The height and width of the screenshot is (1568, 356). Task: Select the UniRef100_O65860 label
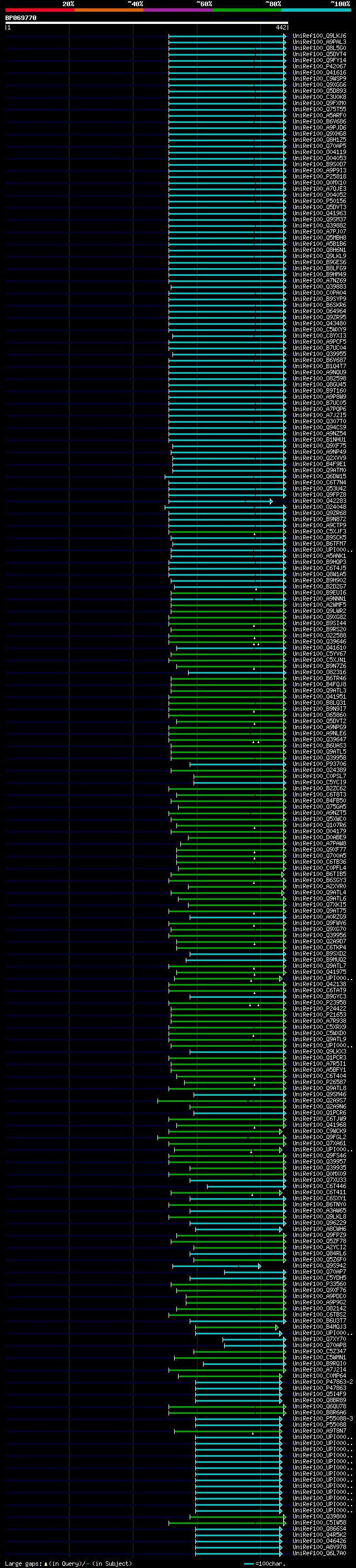(x=319, y=715)
